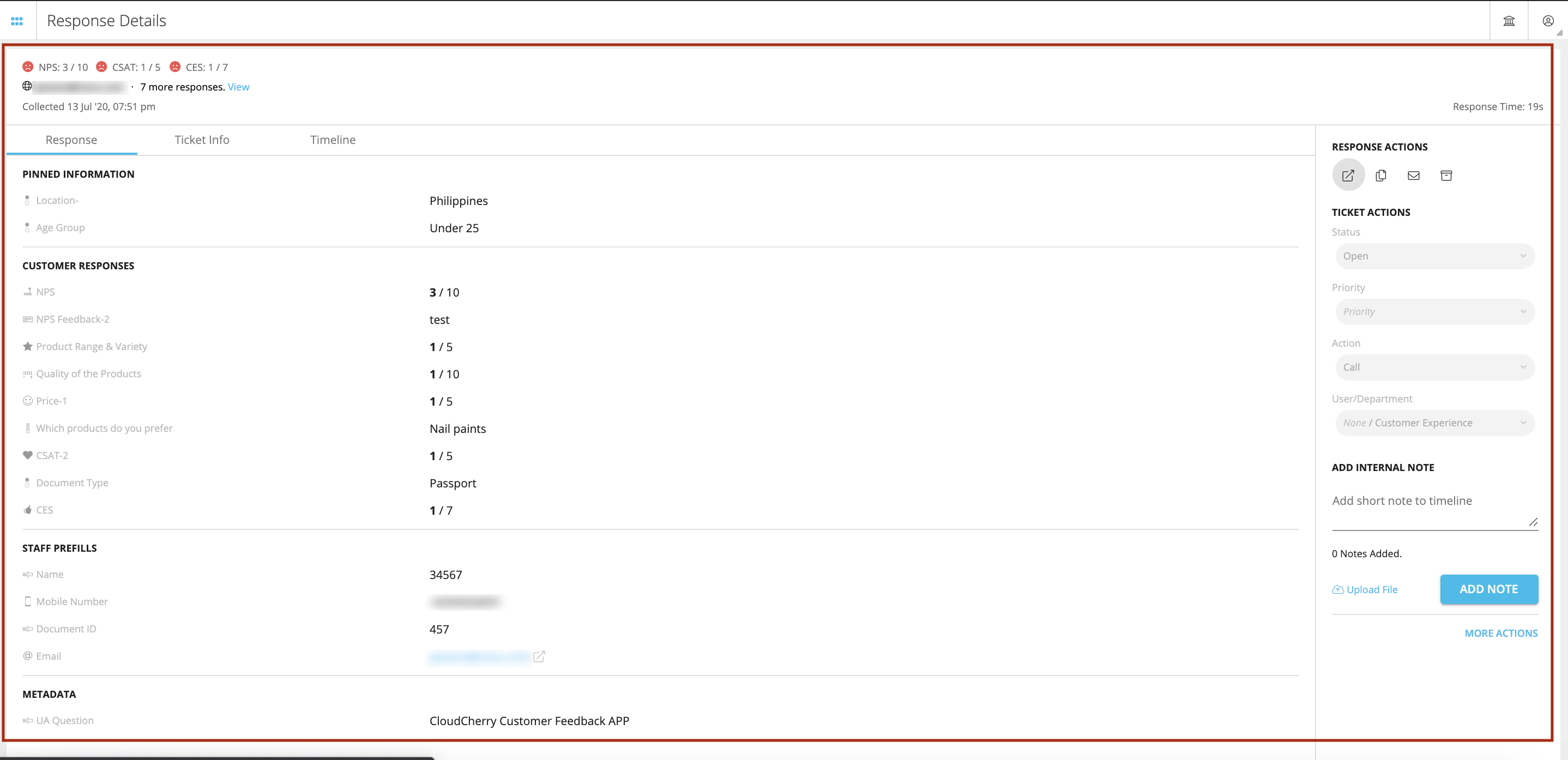Click the external link/open icon in Response Actions
The image size is (1568, 760).
(1348, 175)
